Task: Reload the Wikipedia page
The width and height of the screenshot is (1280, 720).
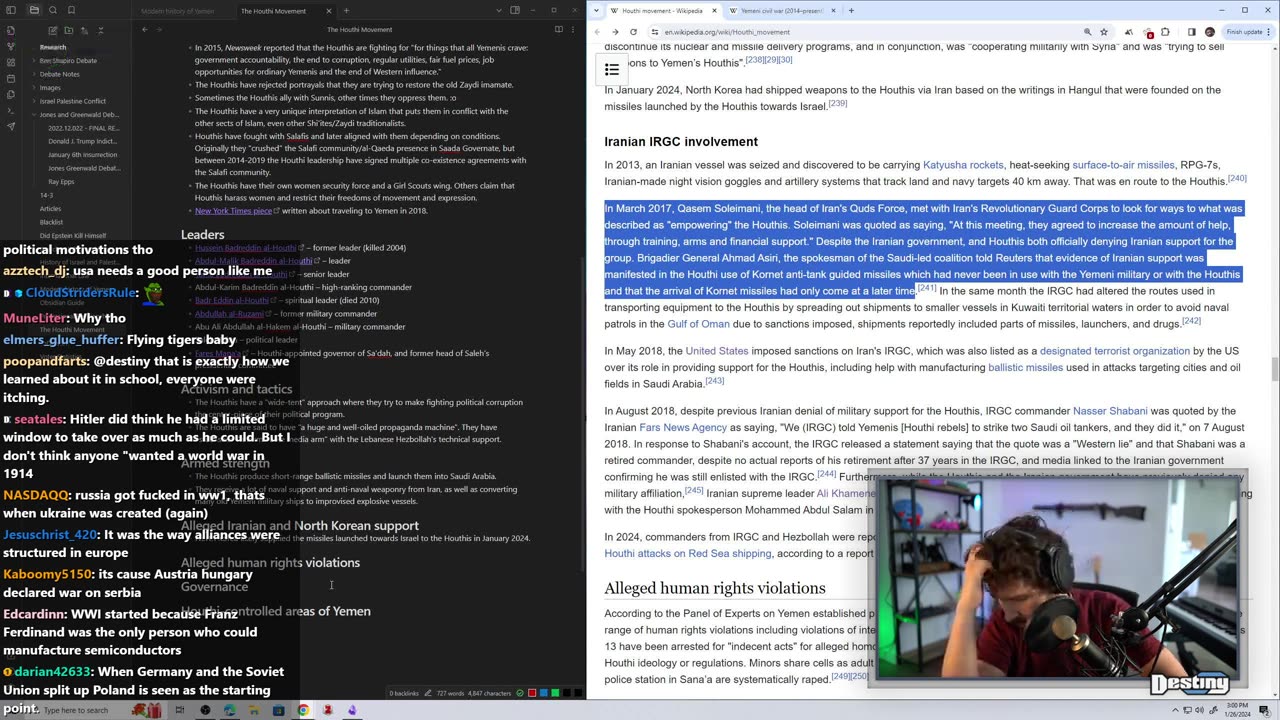Action: point(633,32)
